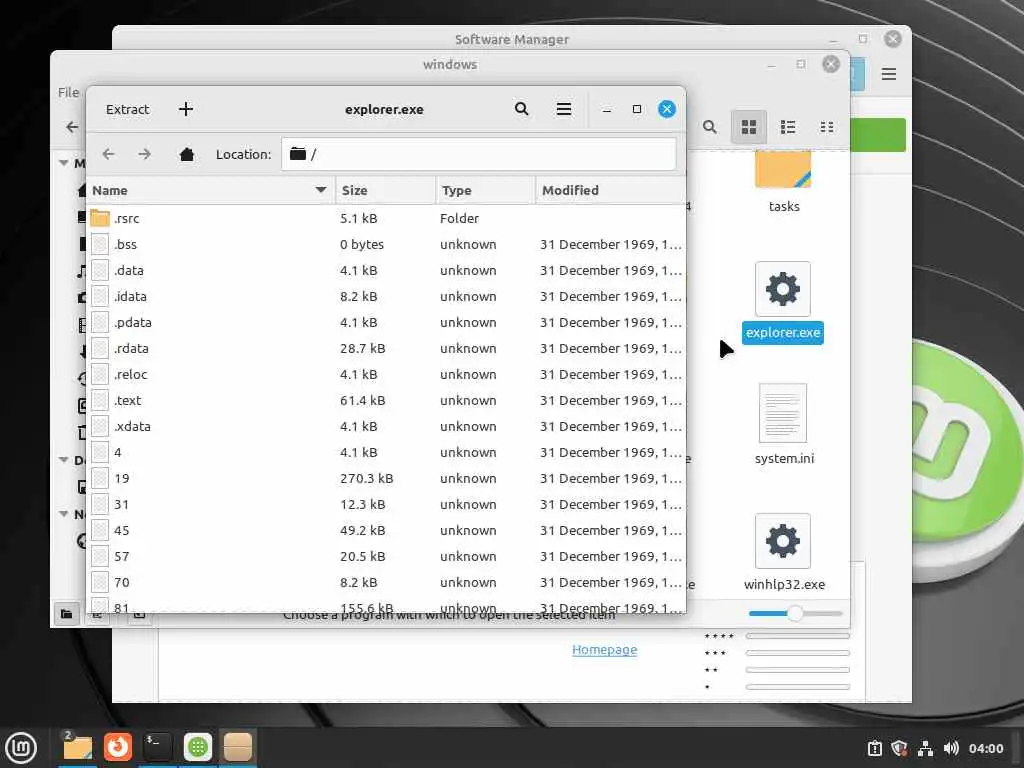Collapse the top sidebar section in file manager
Viewport: 1024px width, 768px height.
click(64, 163)
